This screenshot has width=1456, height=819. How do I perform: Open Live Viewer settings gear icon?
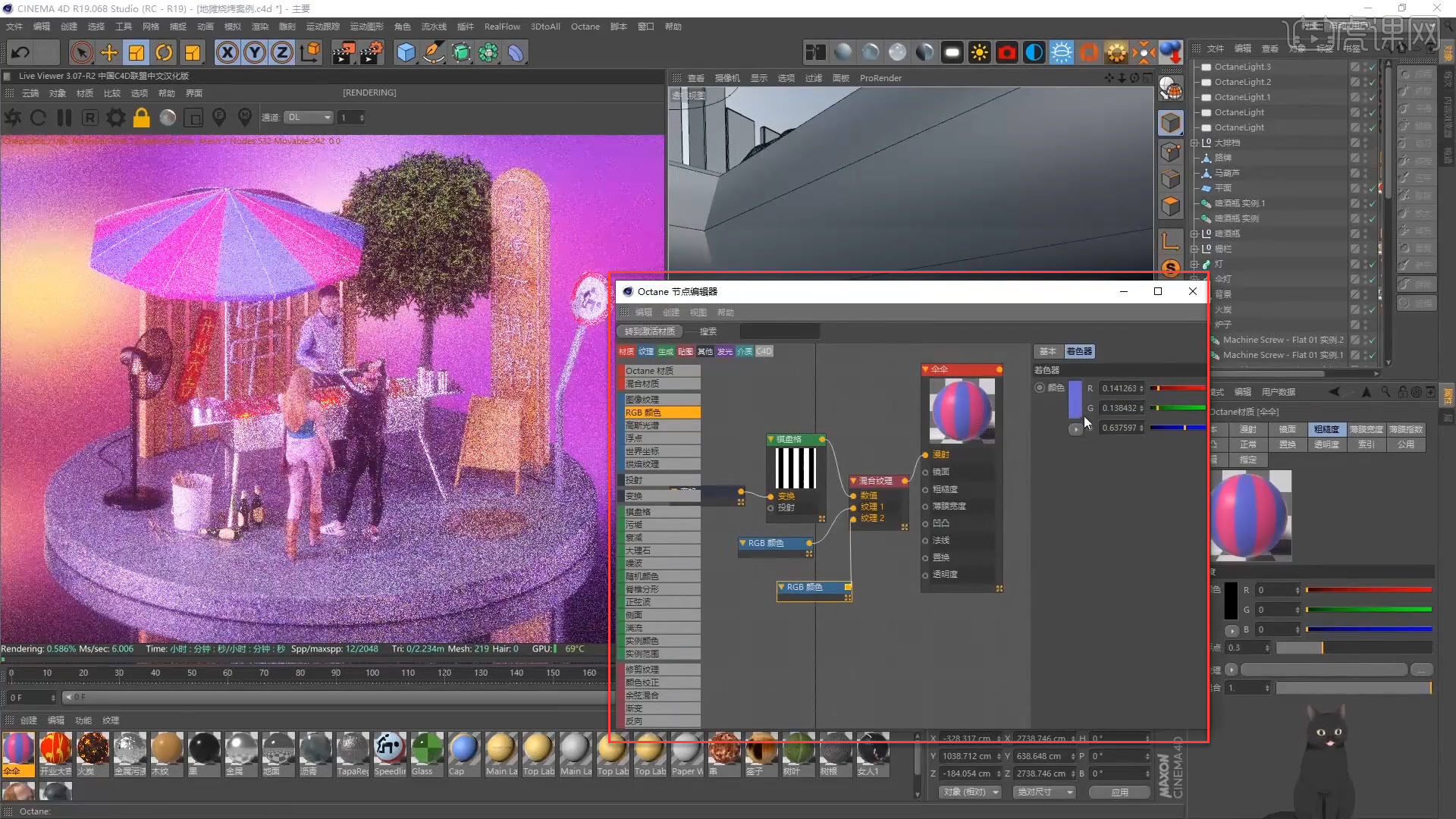coord(116,118)
